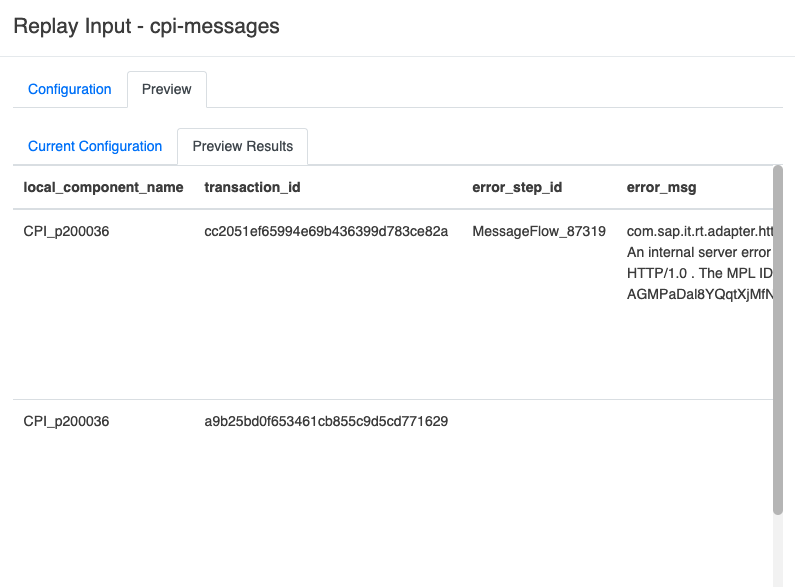Select second row's CPI_p200036 cell
795x587 pixels.
point(66,421)
